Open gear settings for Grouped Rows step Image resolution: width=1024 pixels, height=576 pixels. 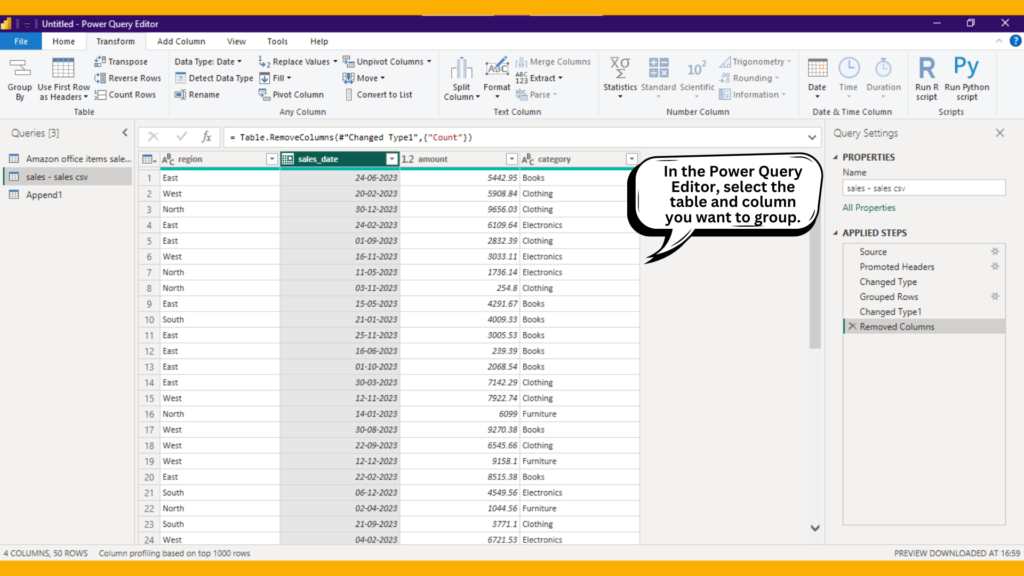click(x=995, y=296)
